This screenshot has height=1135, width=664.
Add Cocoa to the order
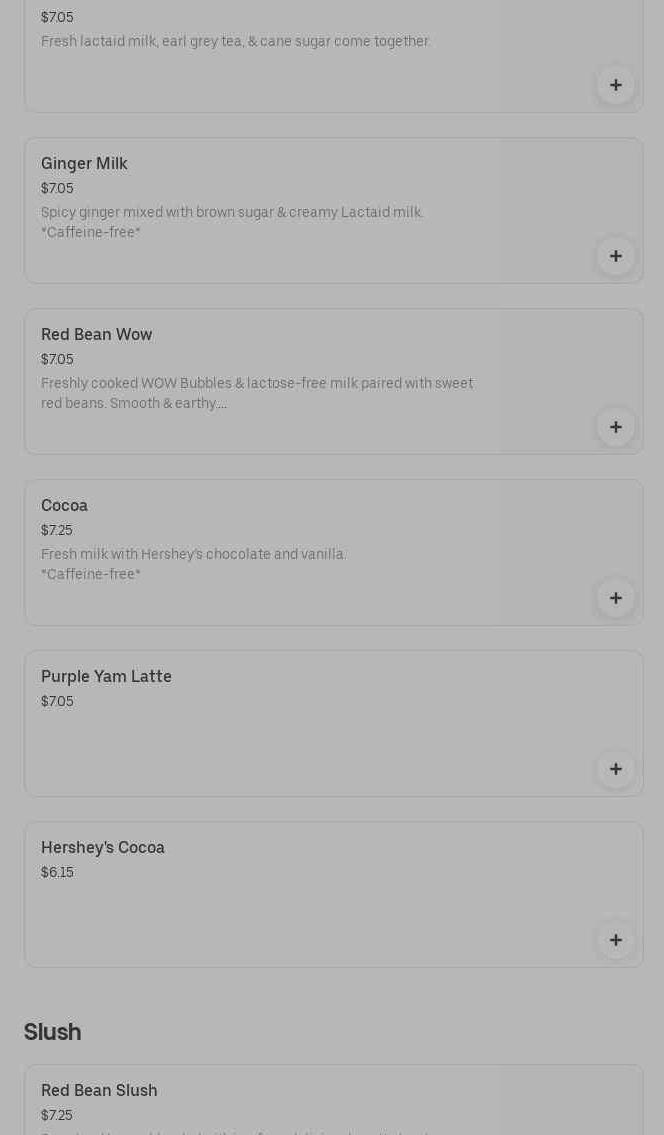[615, 598]
